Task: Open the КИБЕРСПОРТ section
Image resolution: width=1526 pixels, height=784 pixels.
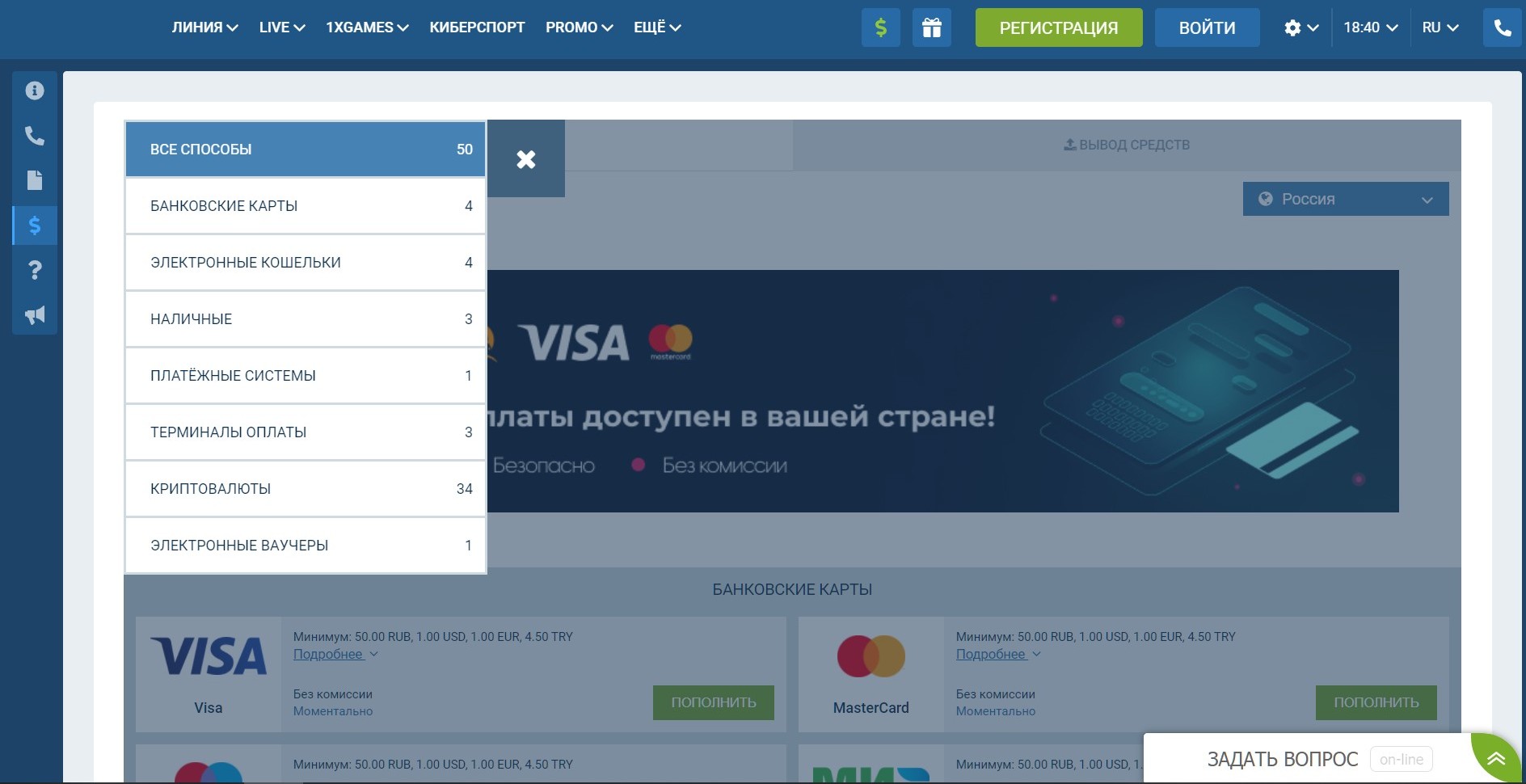Action: click(477, 27)
